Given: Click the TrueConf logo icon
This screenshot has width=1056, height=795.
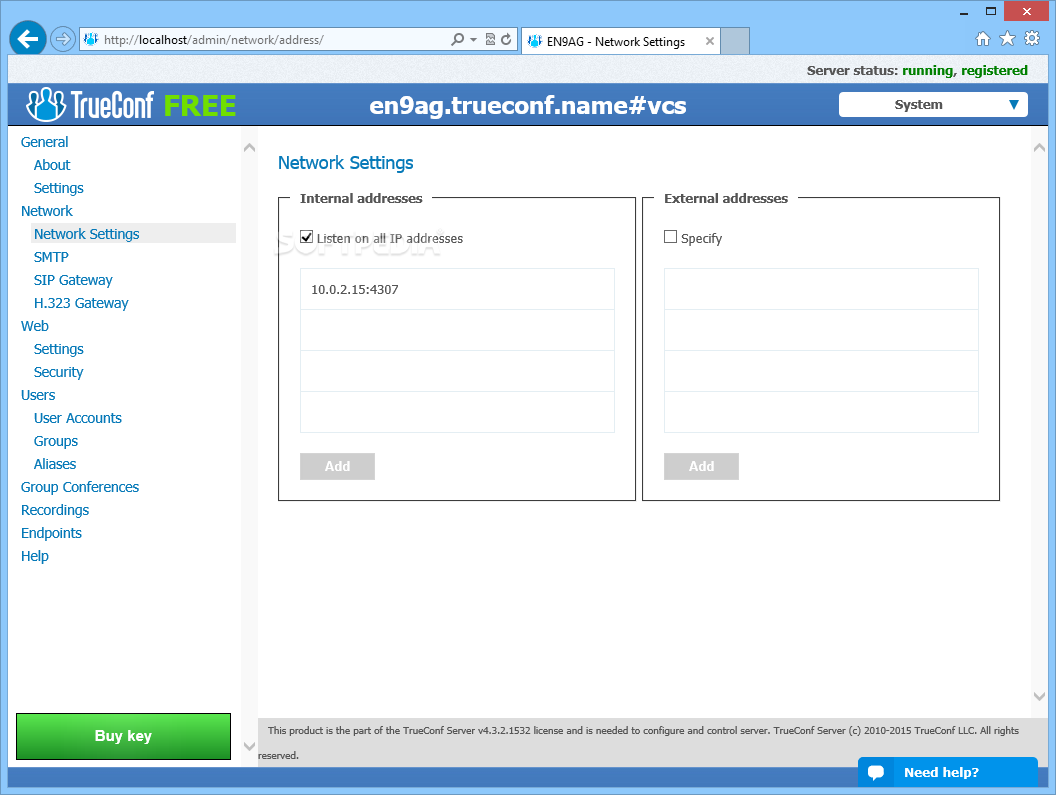Looking at the screenshot, I should [45, 104].
